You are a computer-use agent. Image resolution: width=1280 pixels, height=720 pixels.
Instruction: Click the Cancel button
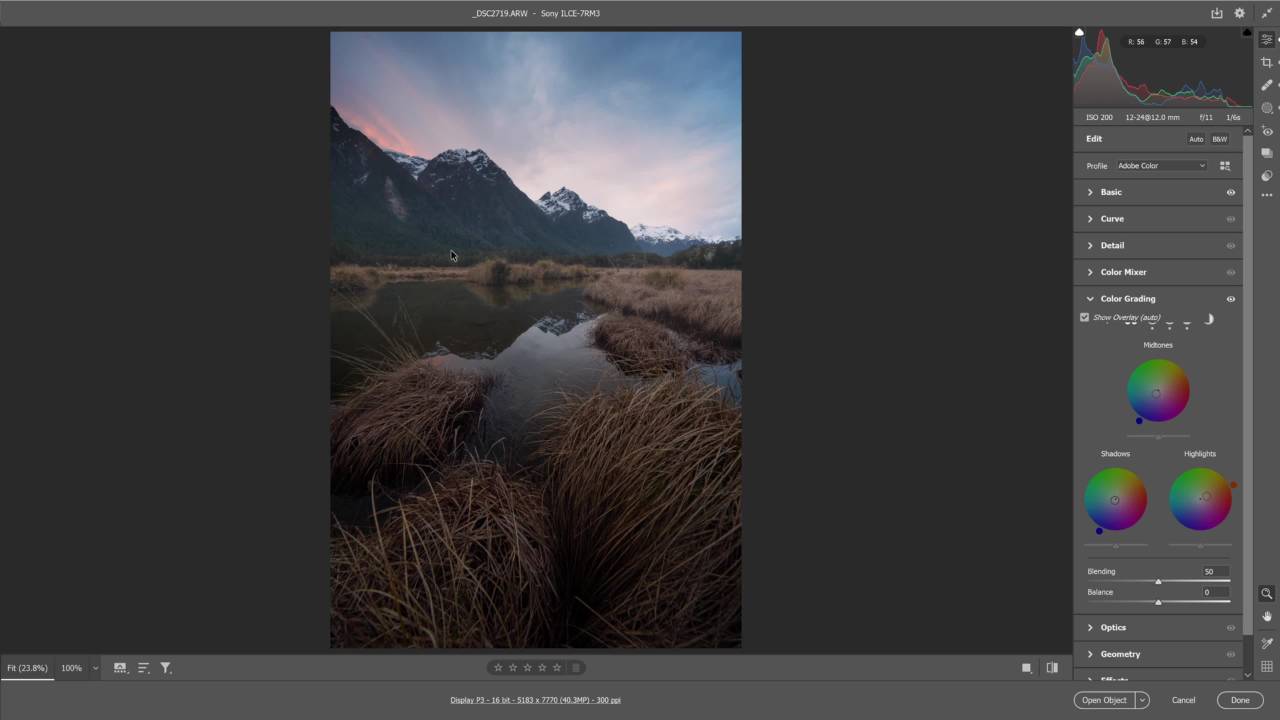pos(1183,700)
